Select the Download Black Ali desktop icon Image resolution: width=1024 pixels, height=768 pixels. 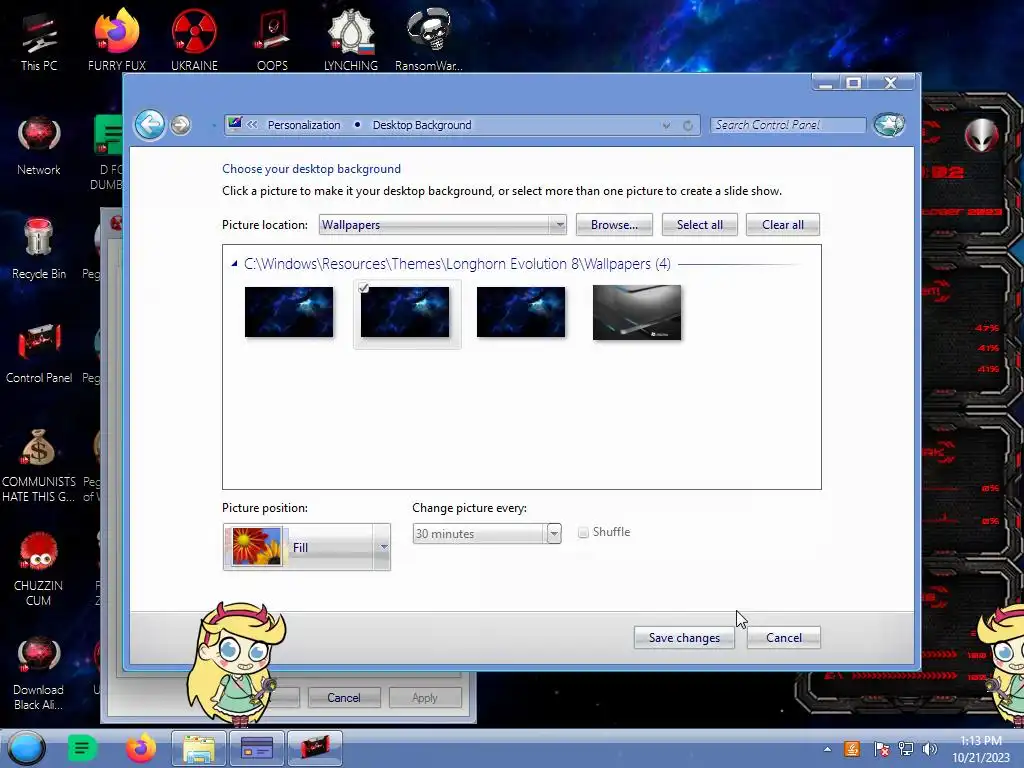click(x=39, y=673)
